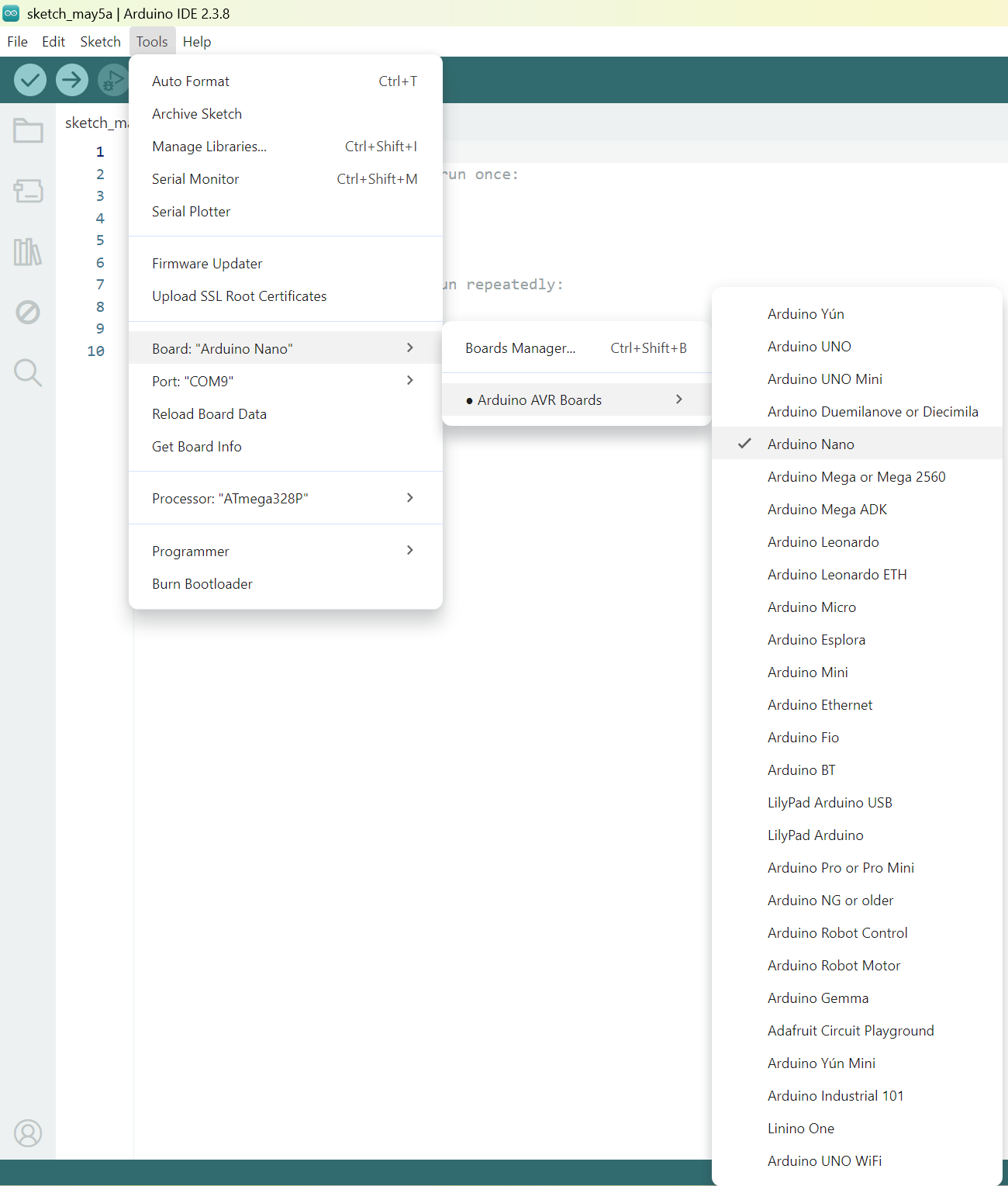Open the File menu
Screen dimensions: 1008x1186
click(17, 42)
